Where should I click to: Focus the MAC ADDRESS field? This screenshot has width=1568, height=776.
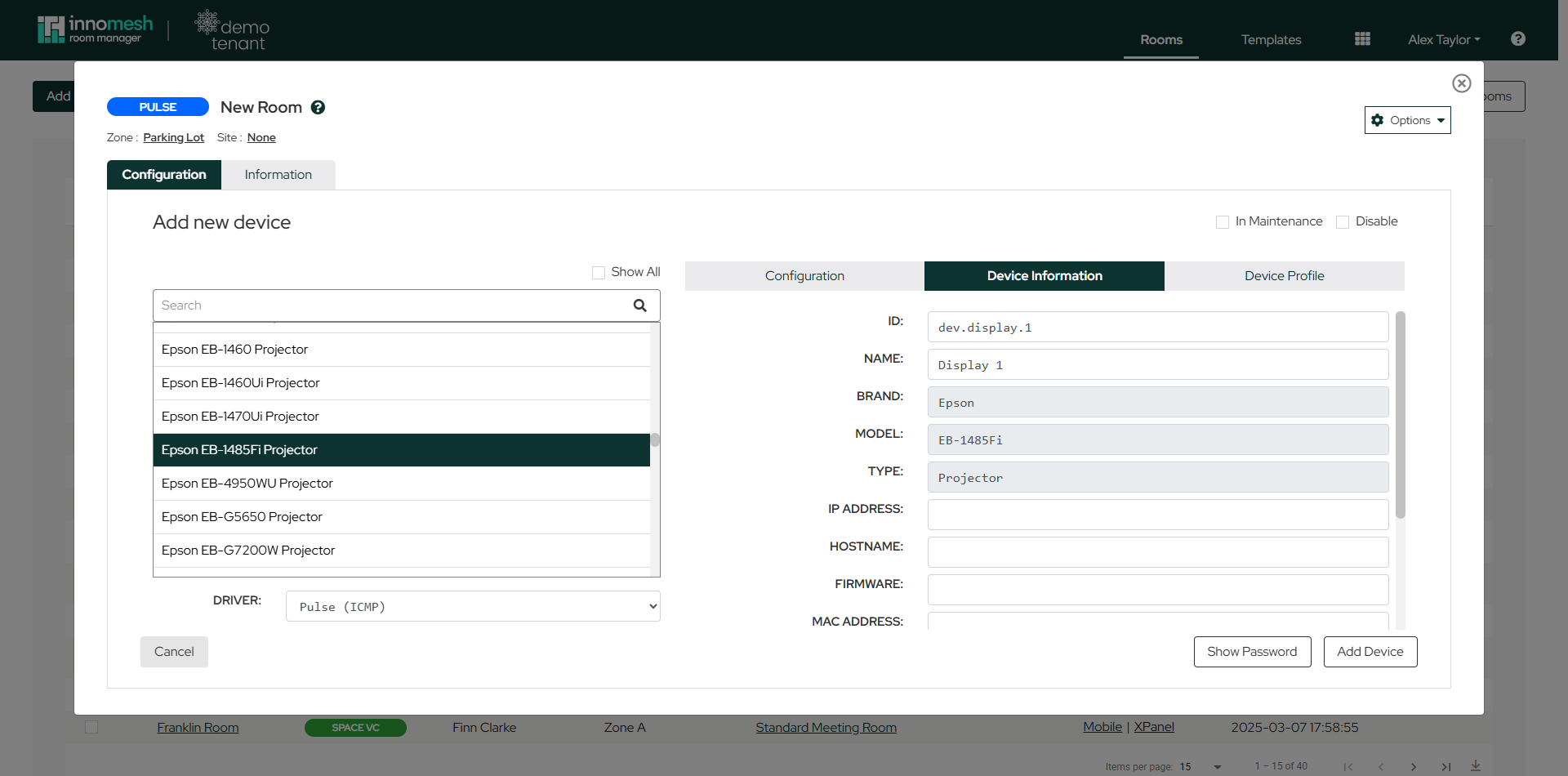[1158, 621]
